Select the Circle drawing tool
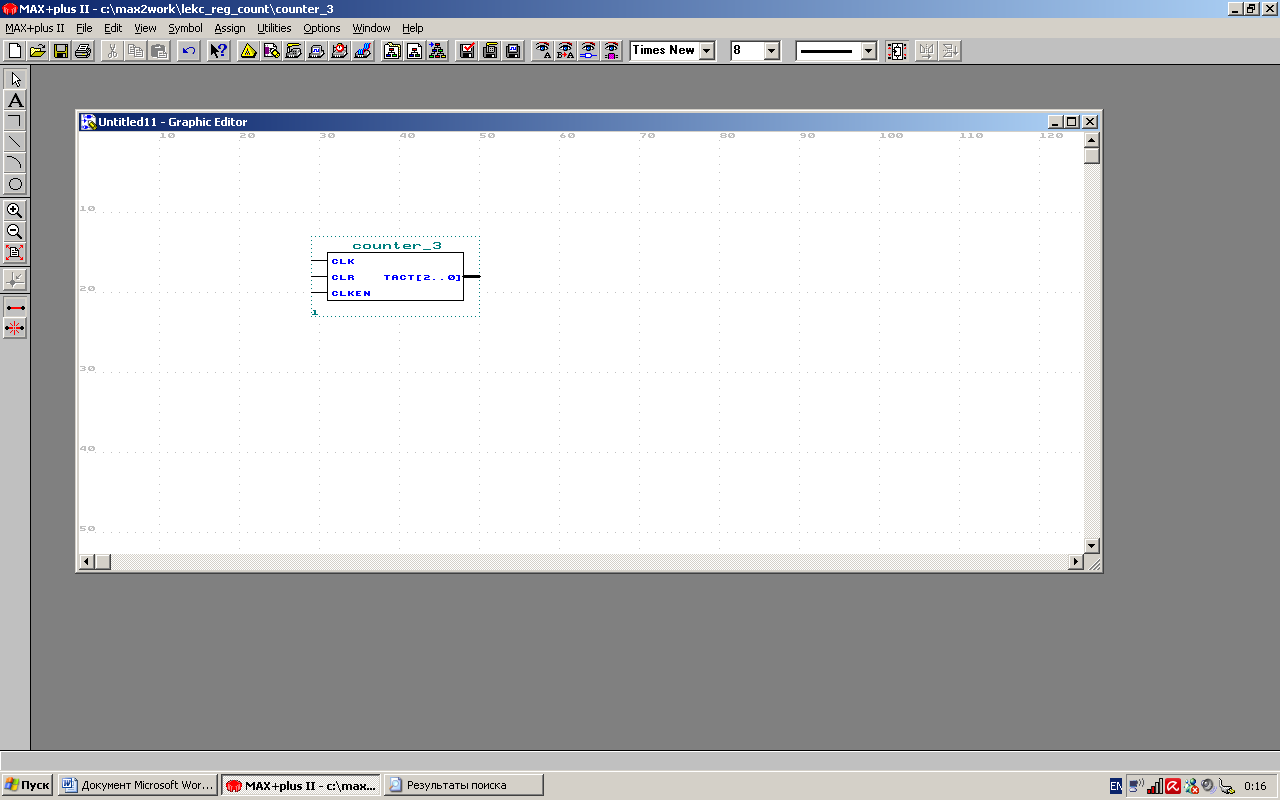Image resolution: width=1280 pixels, height=800 pixels. point(15,184)
